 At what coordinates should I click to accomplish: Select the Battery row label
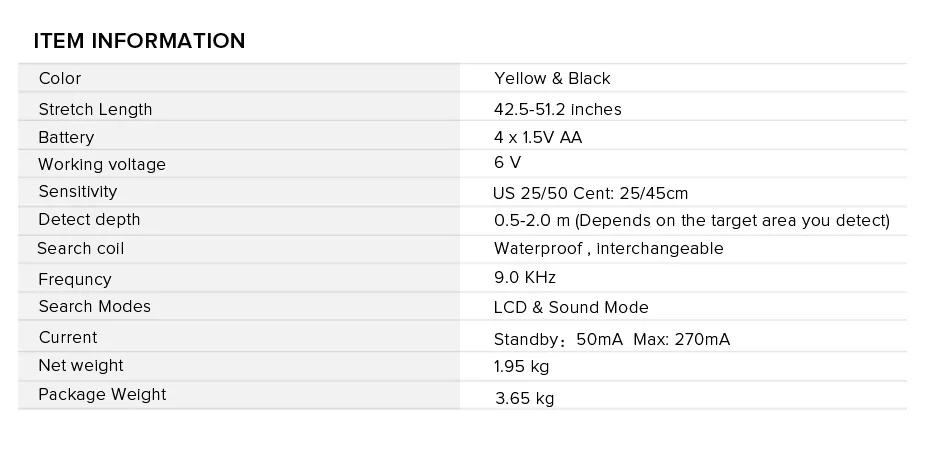[66, 138]
